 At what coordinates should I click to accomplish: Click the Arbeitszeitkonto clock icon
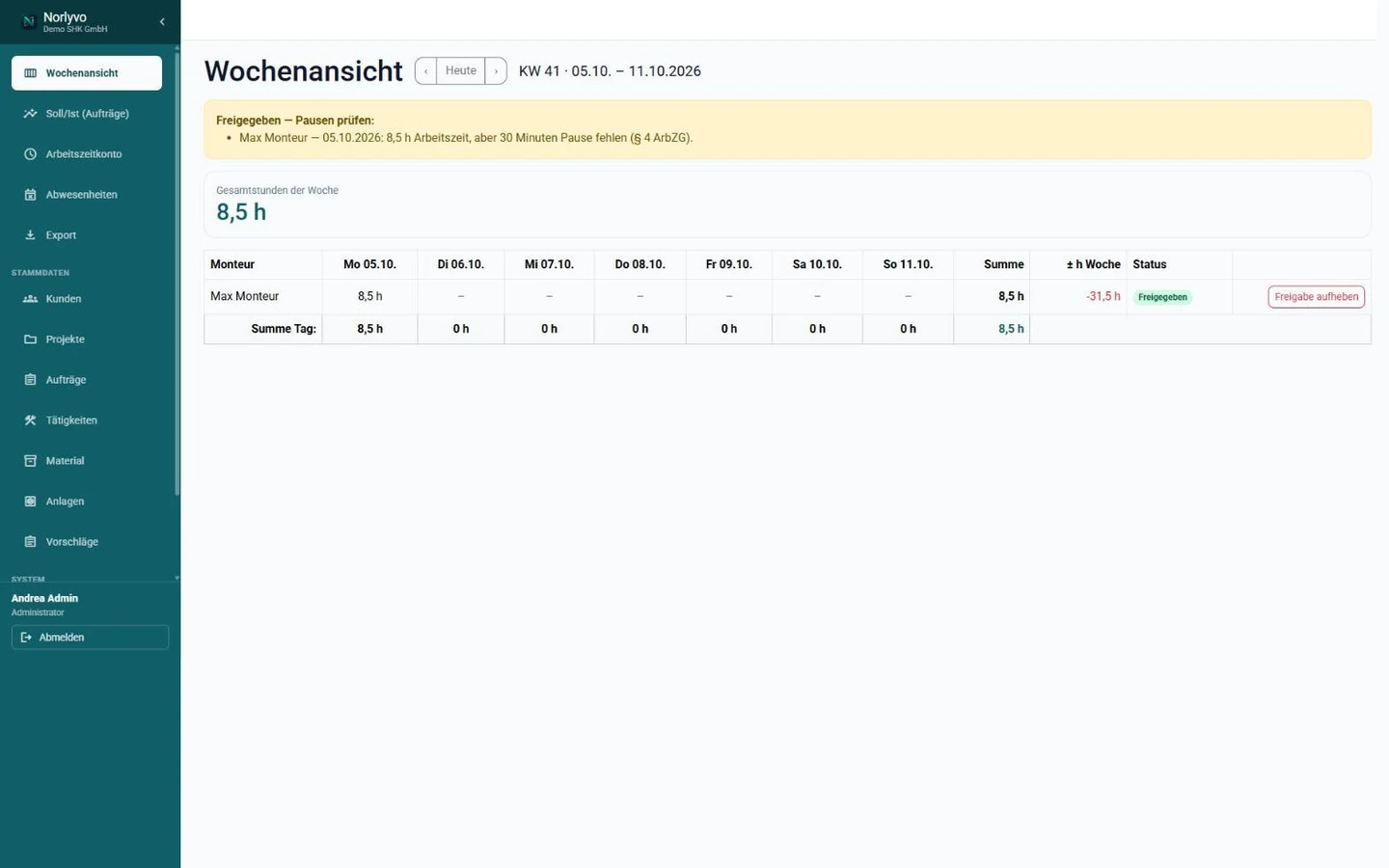30,154
